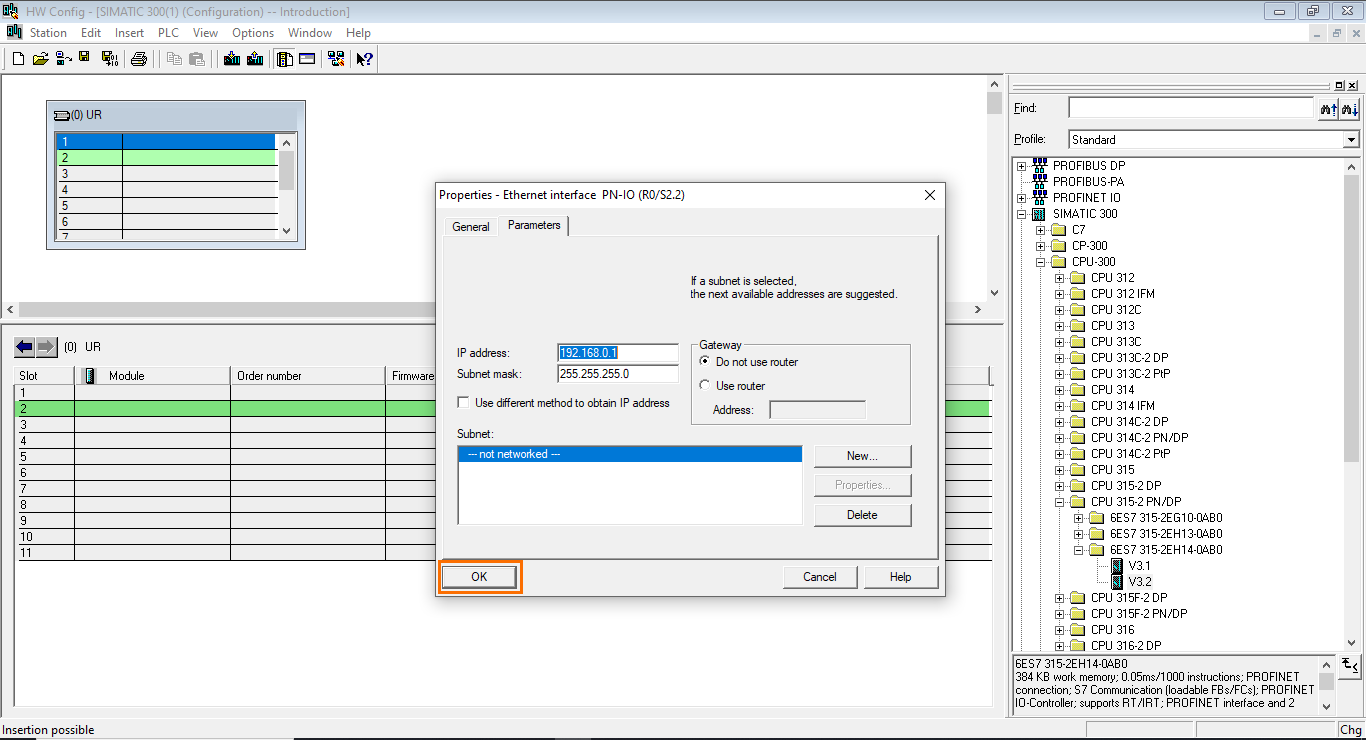Expand the CP-300 folder

(1041, 246)
